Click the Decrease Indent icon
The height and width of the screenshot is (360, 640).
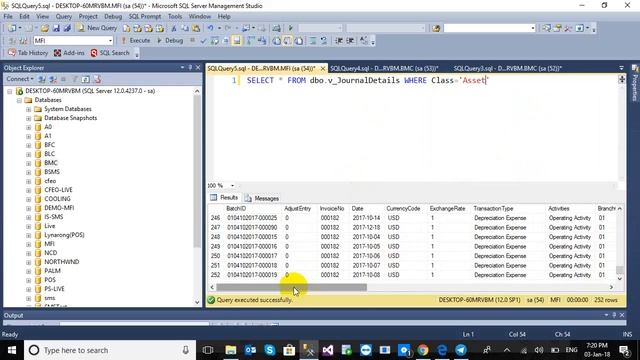click(339, 40)
